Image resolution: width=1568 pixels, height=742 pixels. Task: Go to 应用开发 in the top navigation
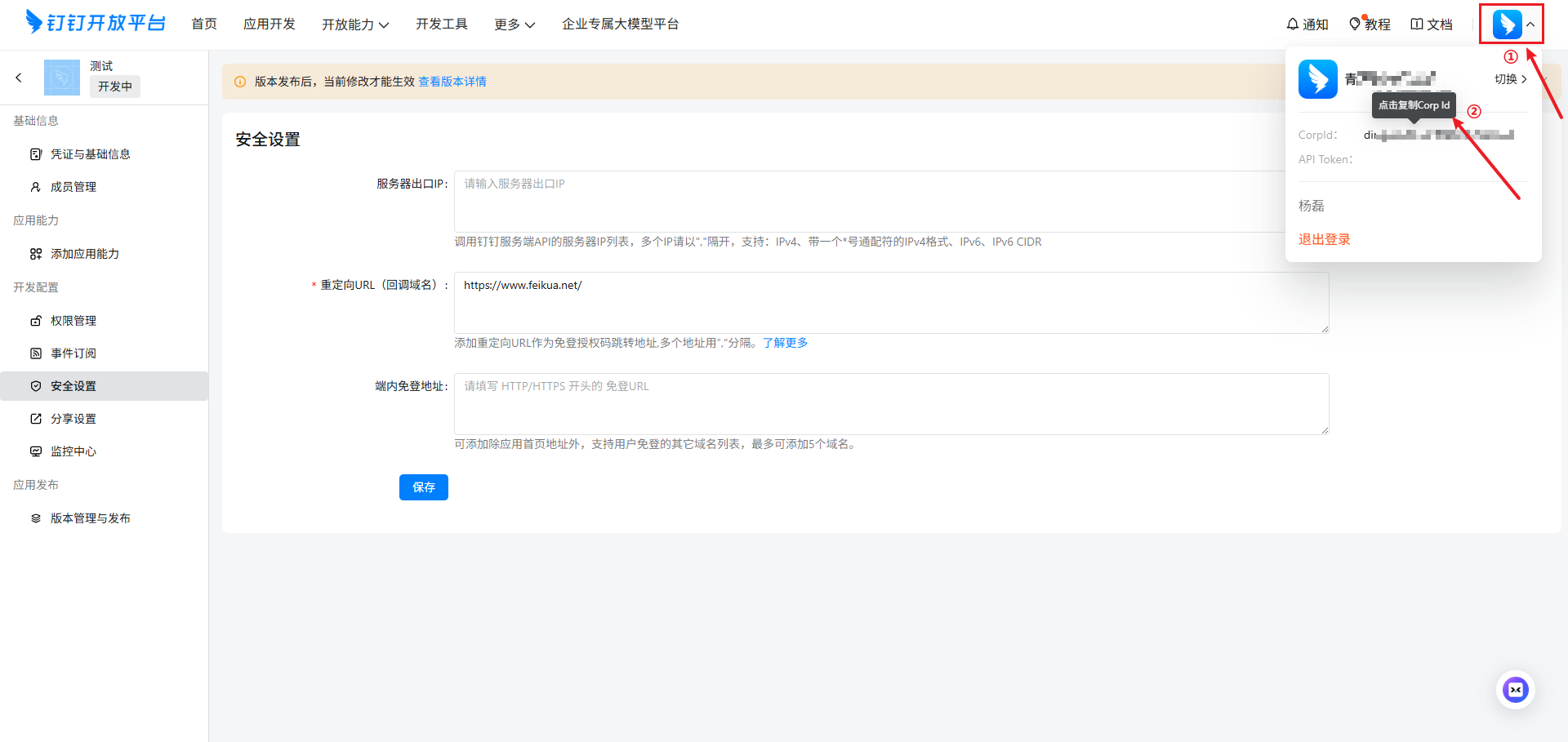pos(269,24)
